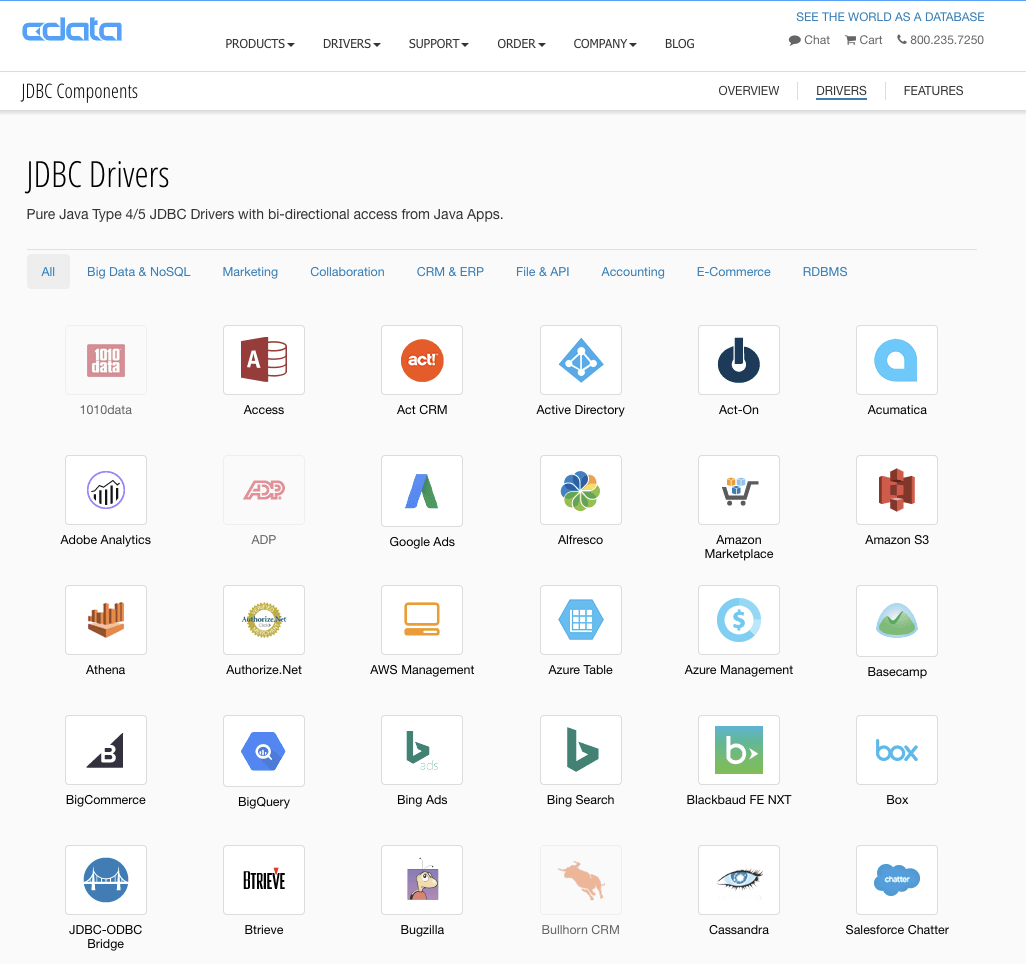This screenshot has width=1026, height=964.
Task: Open the Azure Management dollar icon
Action: coord(739,620)
